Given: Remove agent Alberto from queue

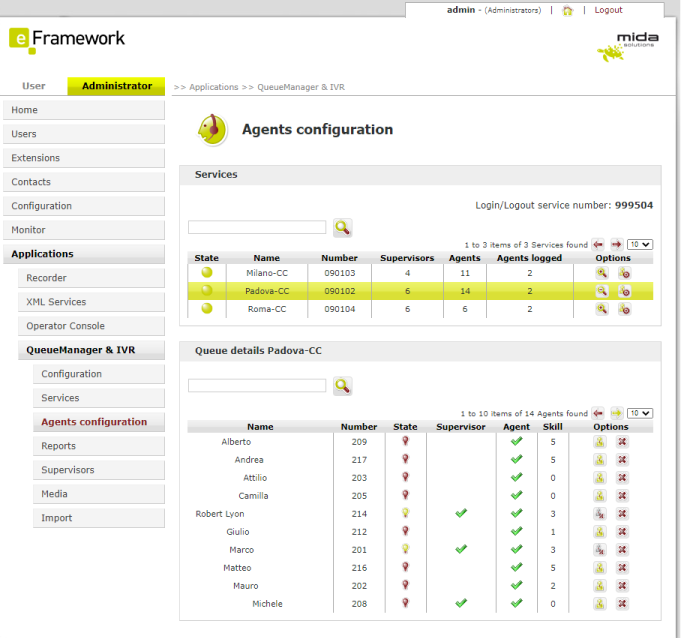Looking at the screenshot, I should 622,442.
